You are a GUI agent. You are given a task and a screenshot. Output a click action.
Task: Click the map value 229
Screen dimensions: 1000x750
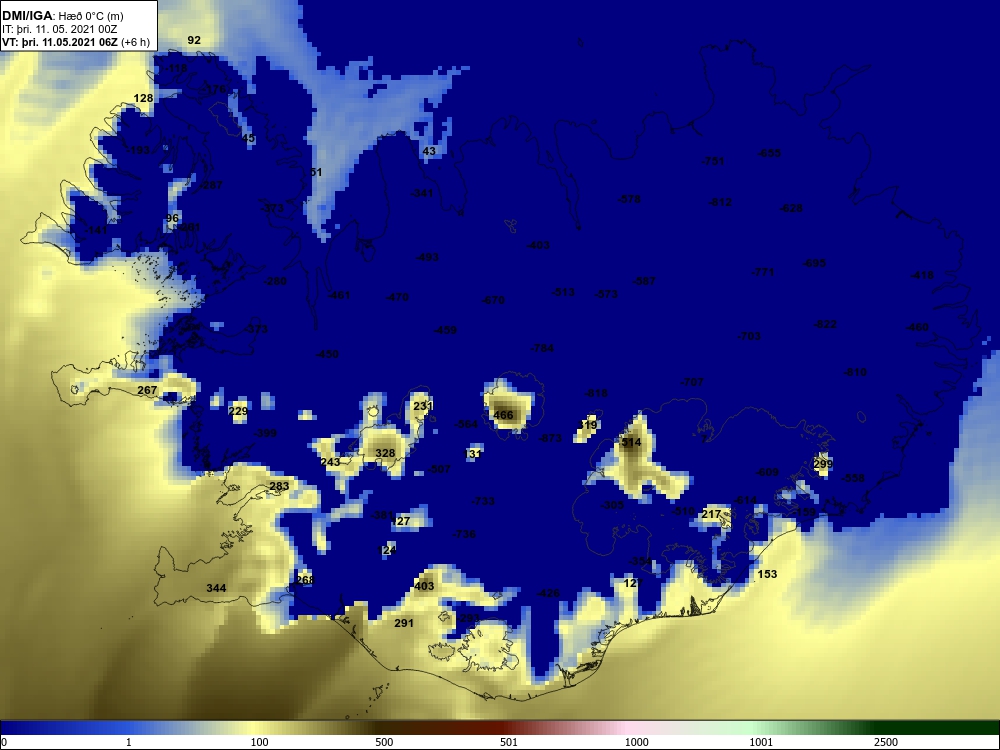click(x=238, y=411)
